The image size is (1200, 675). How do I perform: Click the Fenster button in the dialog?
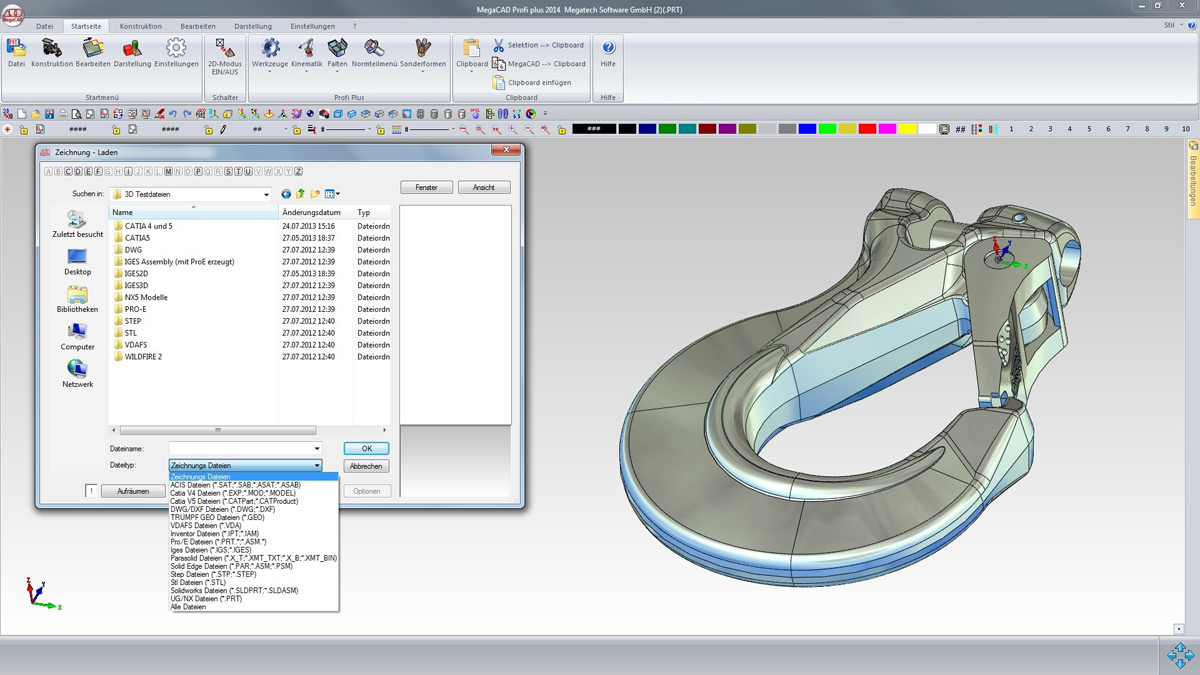[426, 188]
